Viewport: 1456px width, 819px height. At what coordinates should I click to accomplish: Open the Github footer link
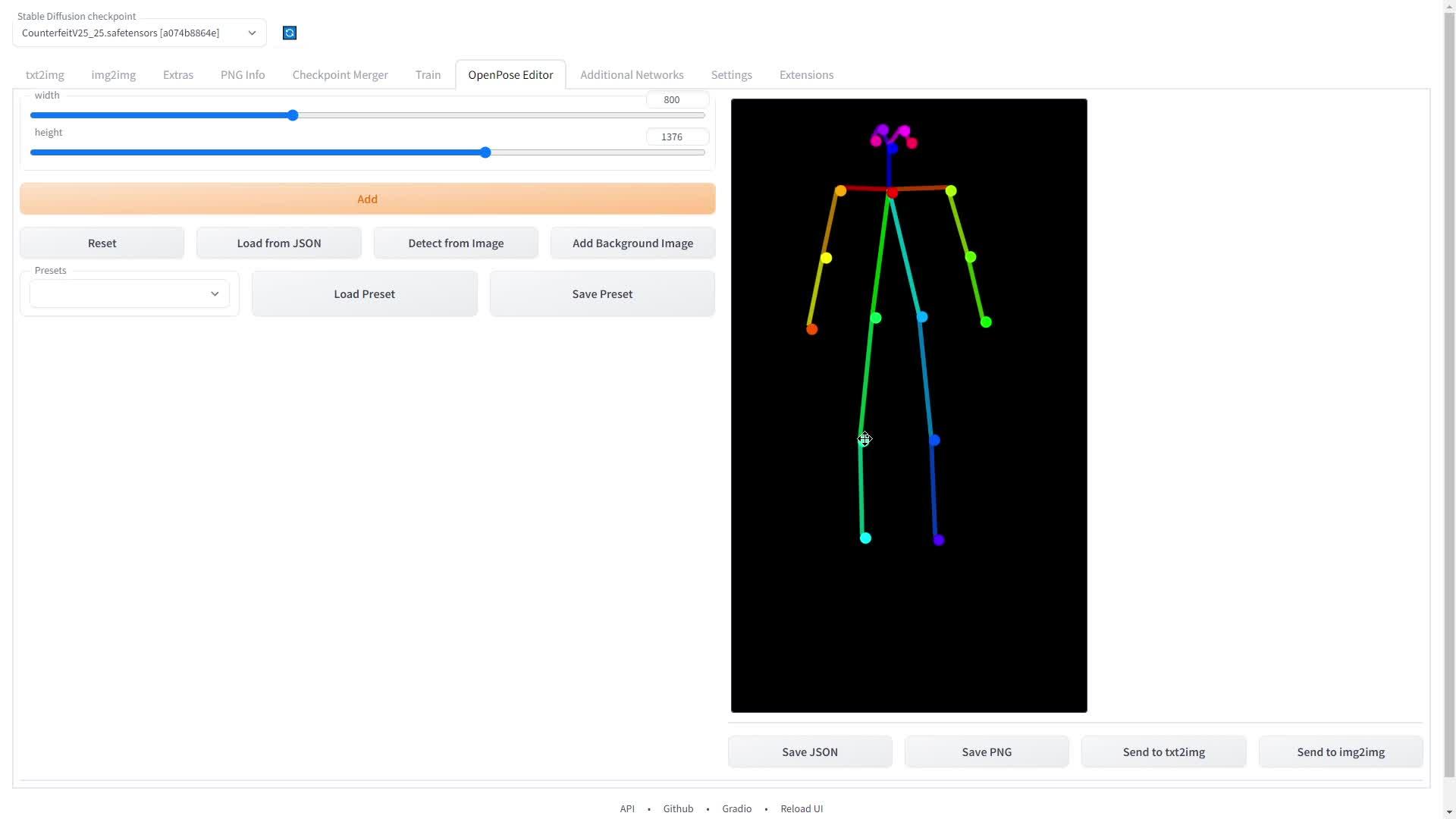678,808
